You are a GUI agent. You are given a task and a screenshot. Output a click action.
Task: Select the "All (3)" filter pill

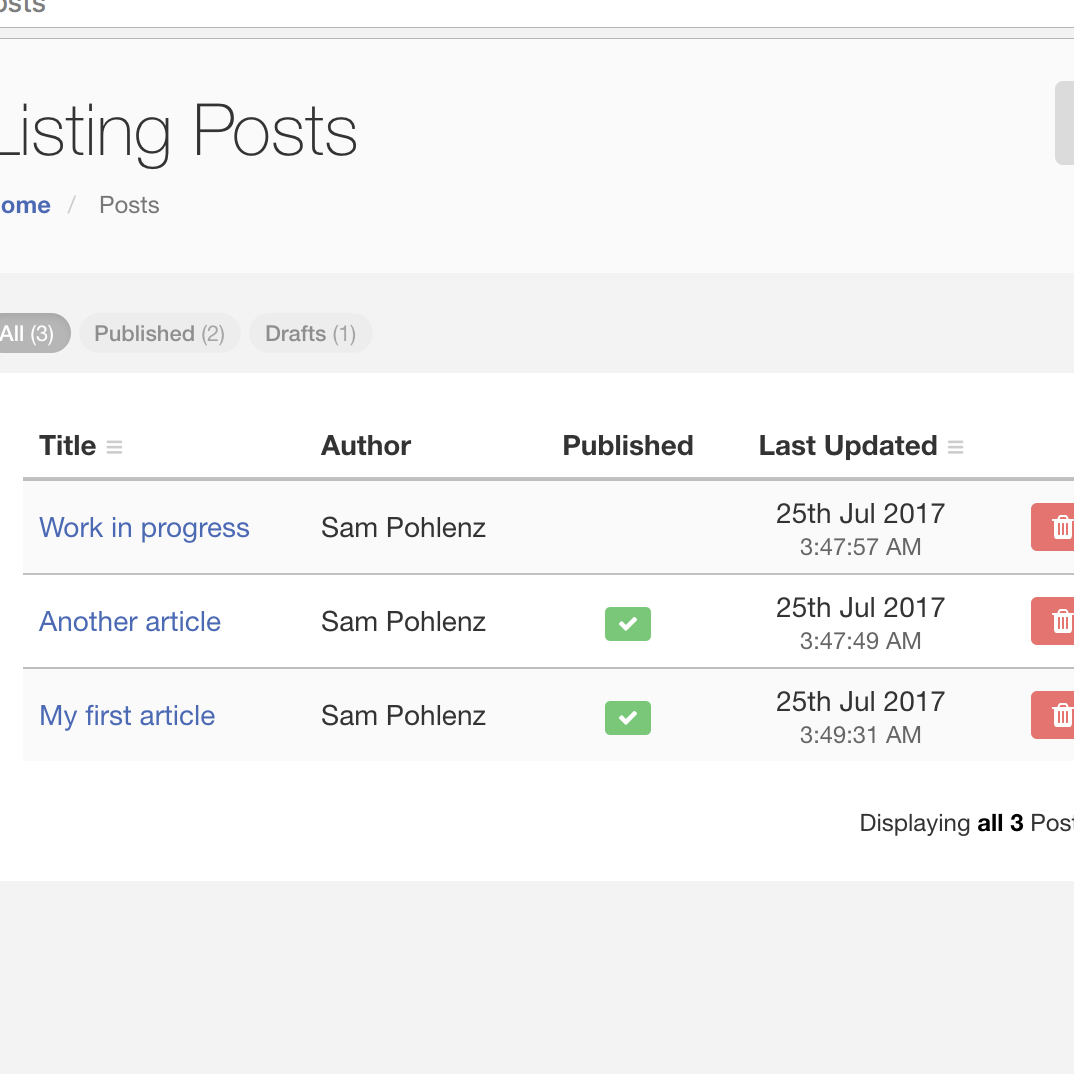tap(28, 333)
